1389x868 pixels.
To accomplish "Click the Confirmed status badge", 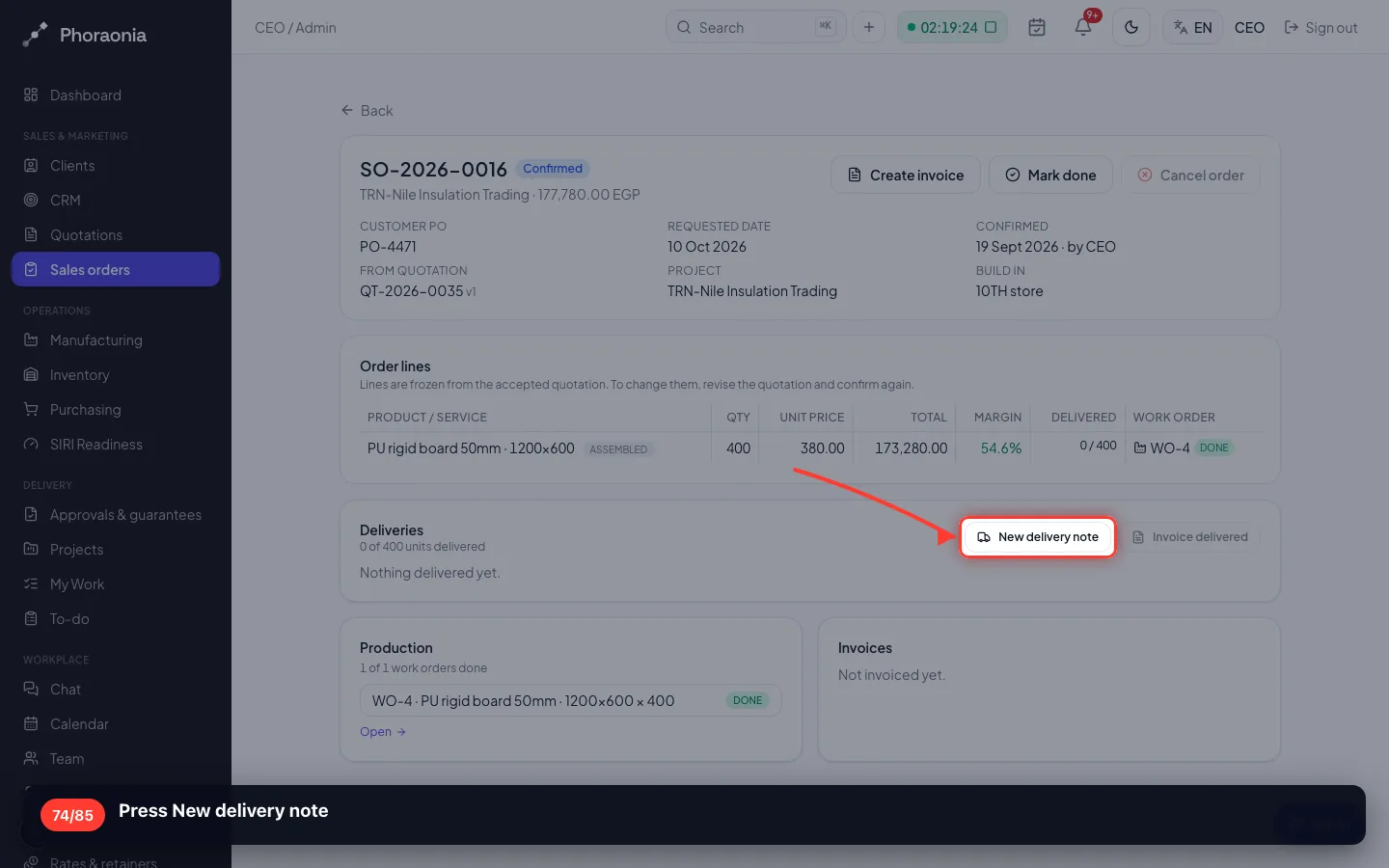I will click(x=553, y=169).
